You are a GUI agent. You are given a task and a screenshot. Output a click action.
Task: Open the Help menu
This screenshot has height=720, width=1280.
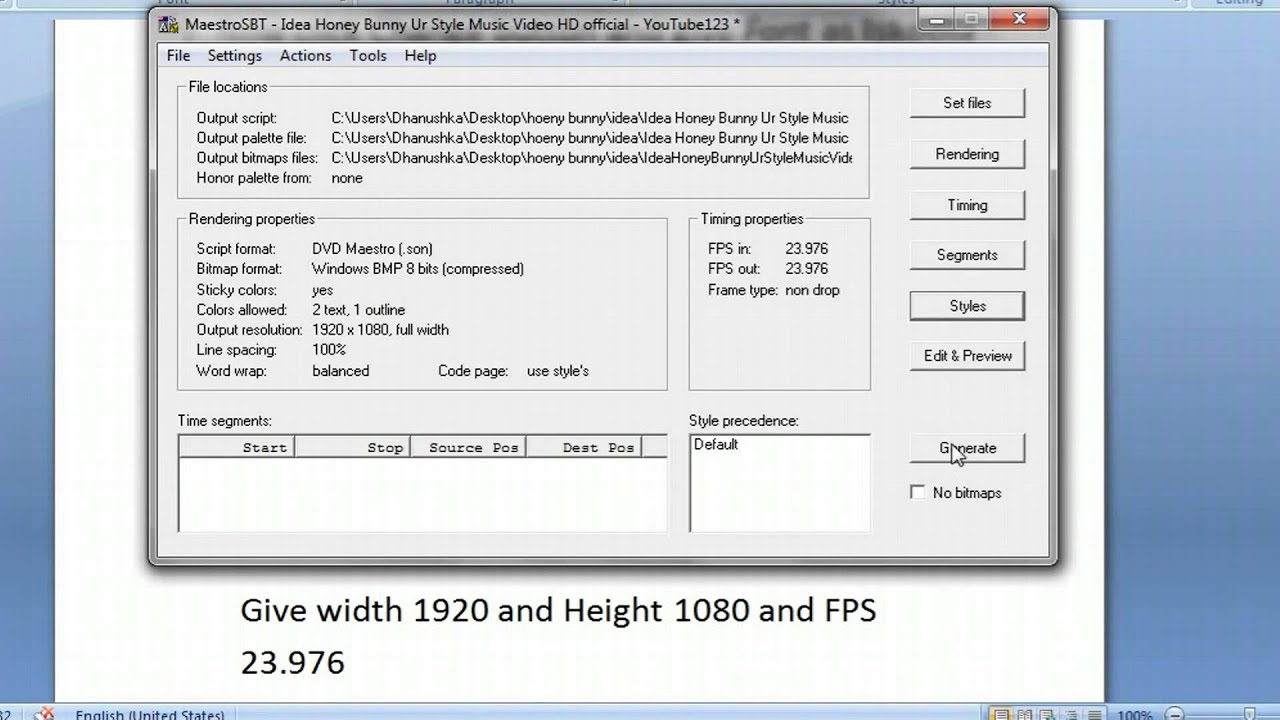pos(420,56)
